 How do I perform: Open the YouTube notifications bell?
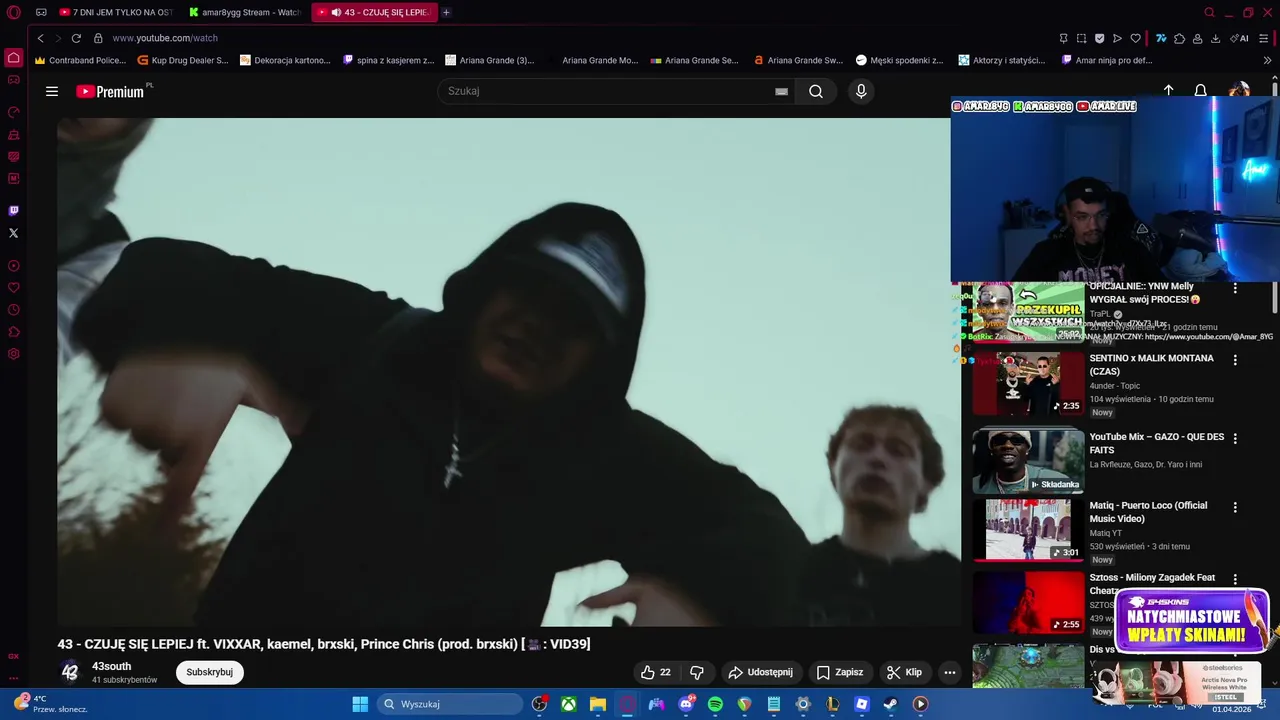coord(1200,91)
